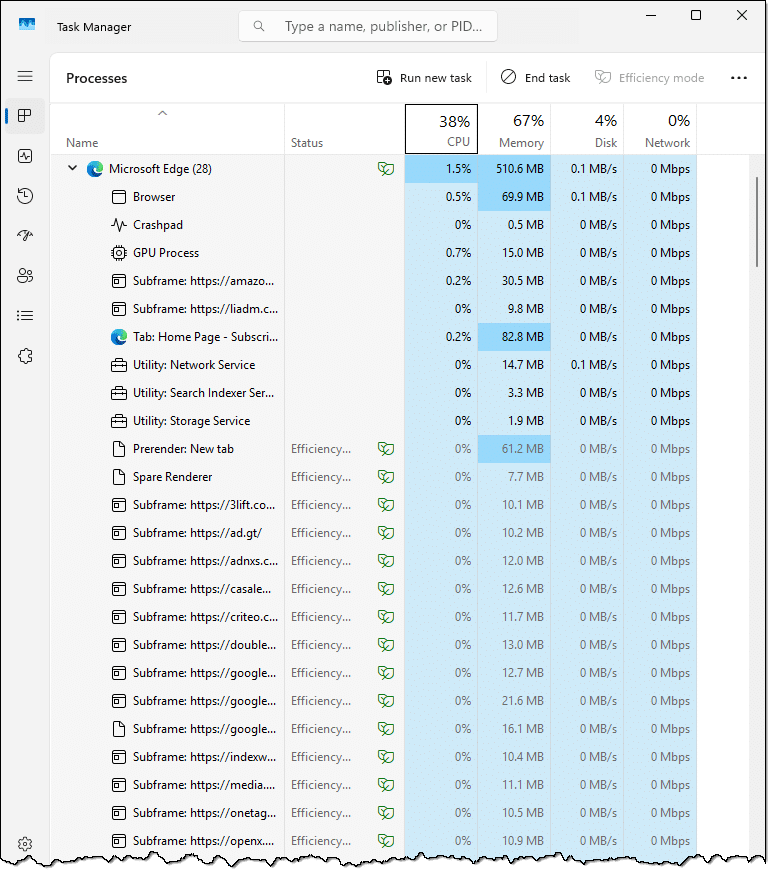Click End task

[535, 78]
